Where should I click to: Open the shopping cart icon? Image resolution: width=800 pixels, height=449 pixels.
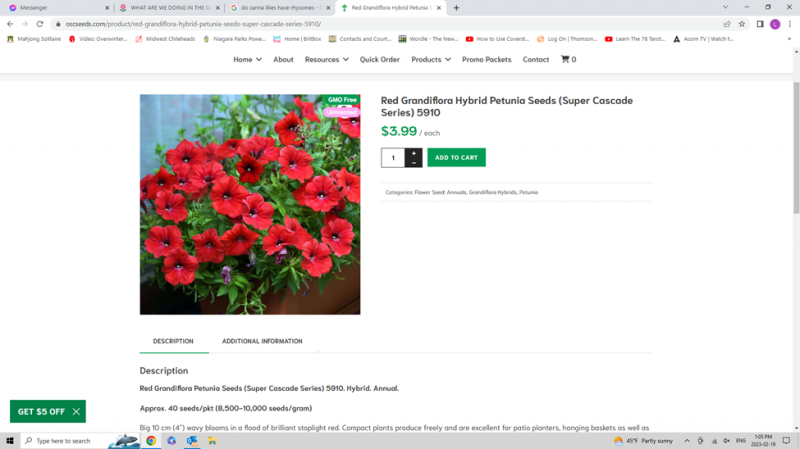[x=566, y=60]
